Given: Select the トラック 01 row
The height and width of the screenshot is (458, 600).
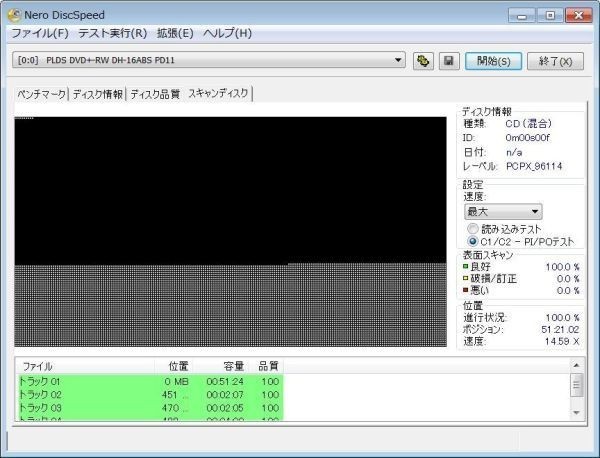Looking at the screenshot, I should pos(150,381).
